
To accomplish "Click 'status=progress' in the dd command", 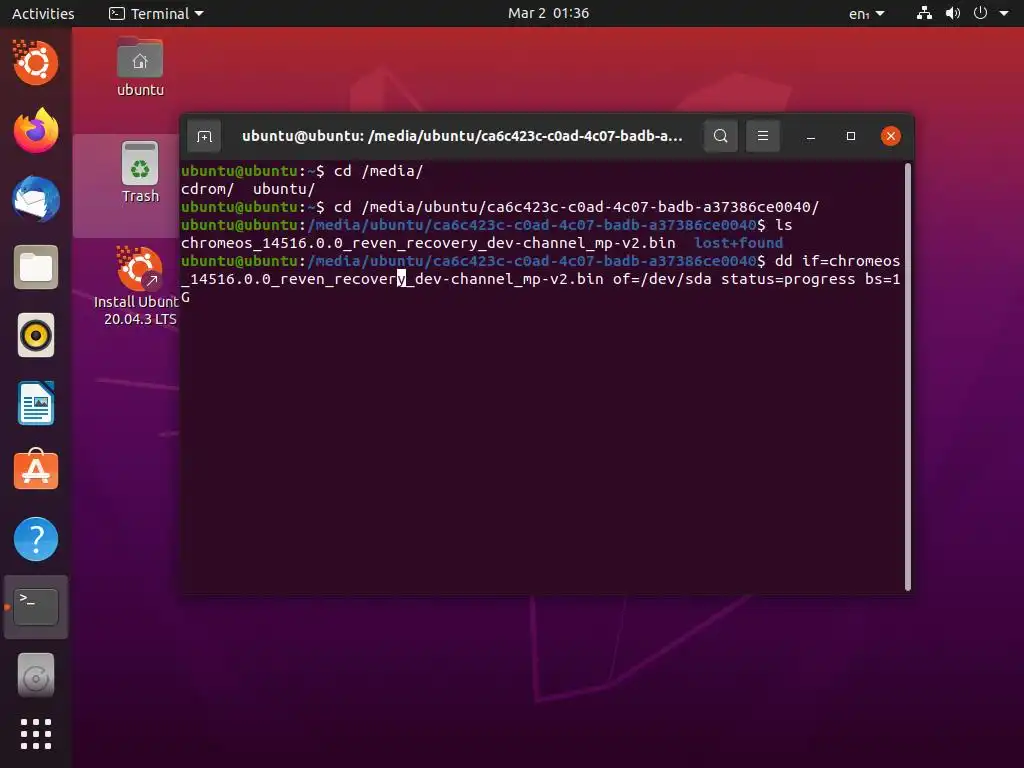I will point(788,279).
